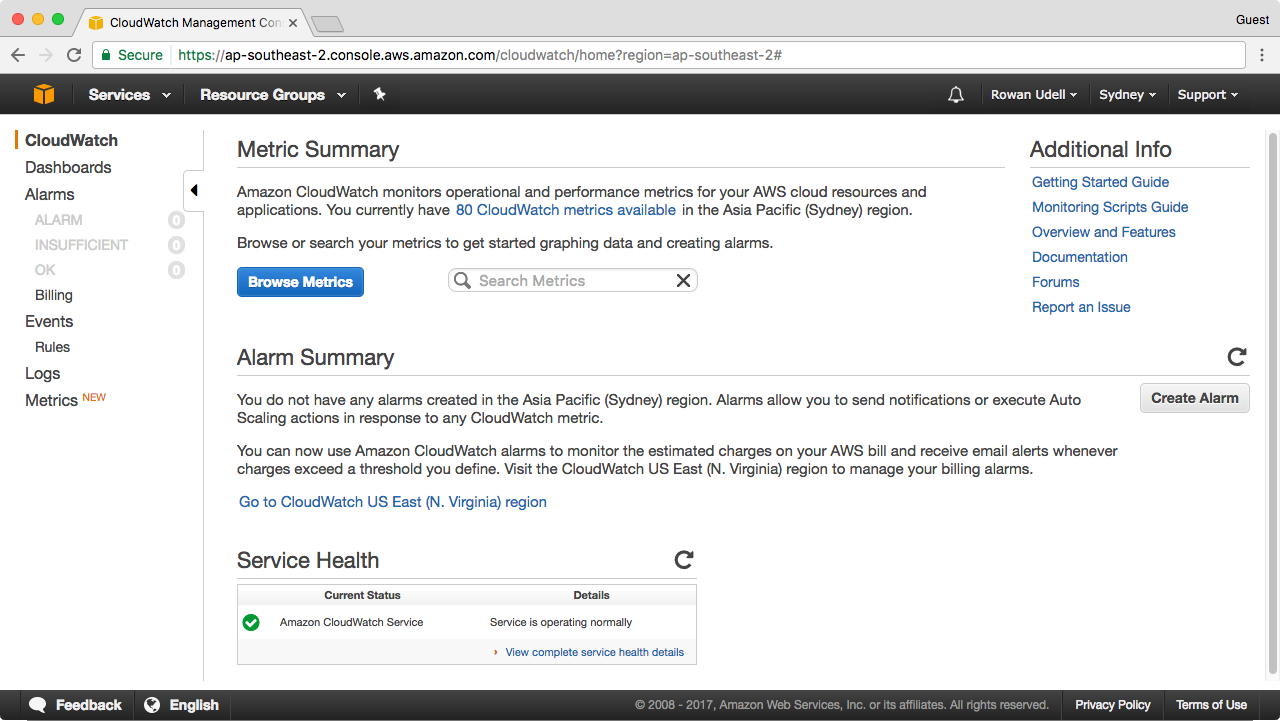This screenshot has height=721, width=1280.
Task: Open Rules under Events
Action: pyautogui.click(x=52, y=347)
